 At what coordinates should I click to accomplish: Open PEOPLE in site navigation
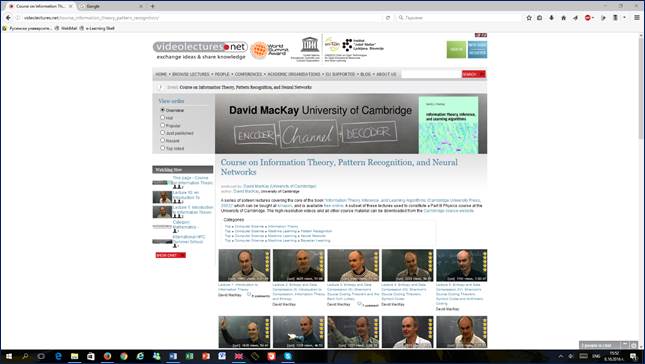coord(222,74)
